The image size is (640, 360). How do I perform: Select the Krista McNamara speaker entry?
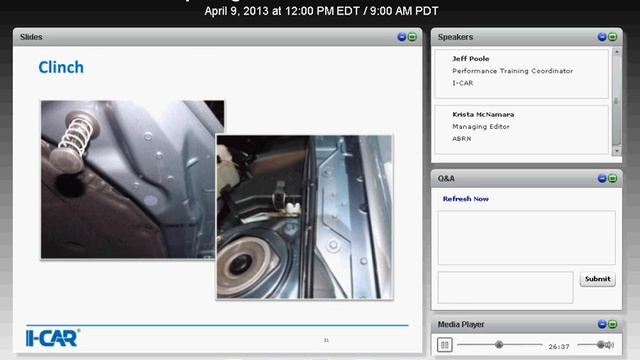pos(522,129)
